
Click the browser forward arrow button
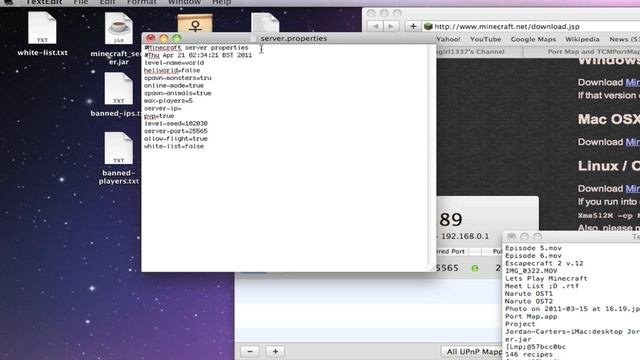(391, 27)
